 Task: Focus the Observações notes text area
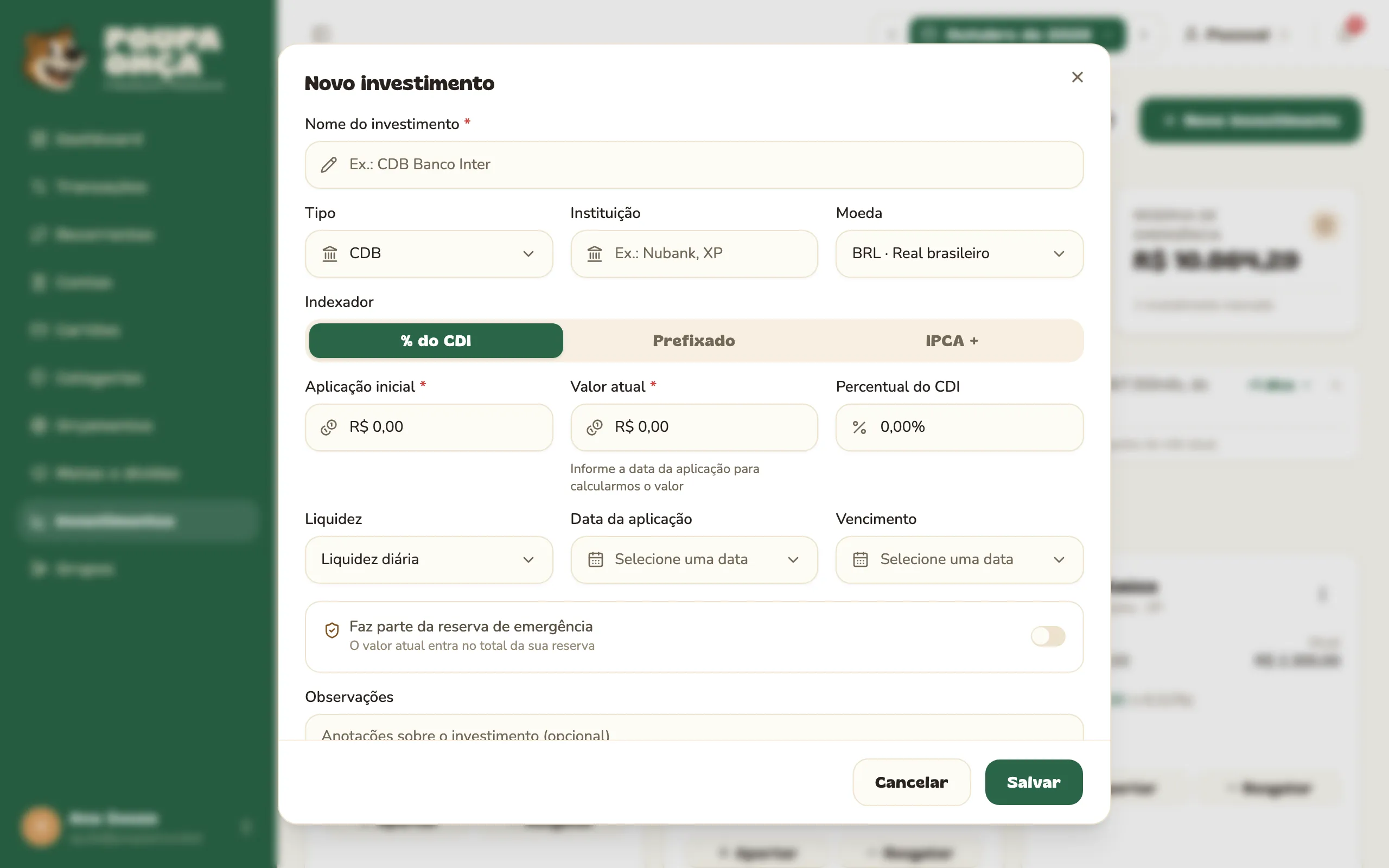click(x=694, y=728)
